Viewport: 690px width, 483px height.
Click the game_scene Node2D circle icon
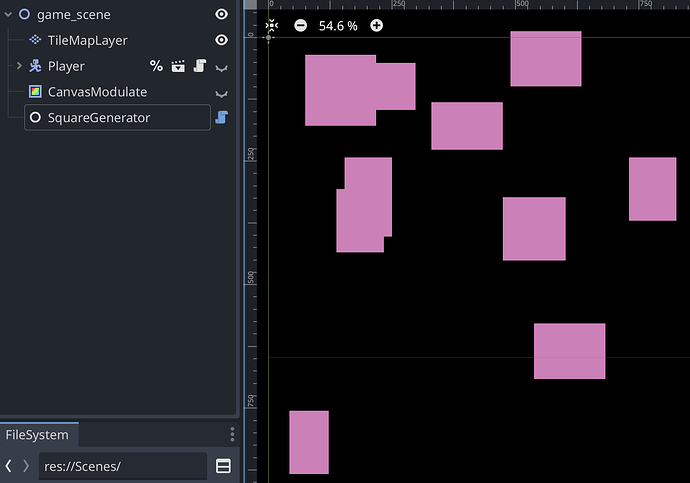pyautogui.click(x=24, y=15)
